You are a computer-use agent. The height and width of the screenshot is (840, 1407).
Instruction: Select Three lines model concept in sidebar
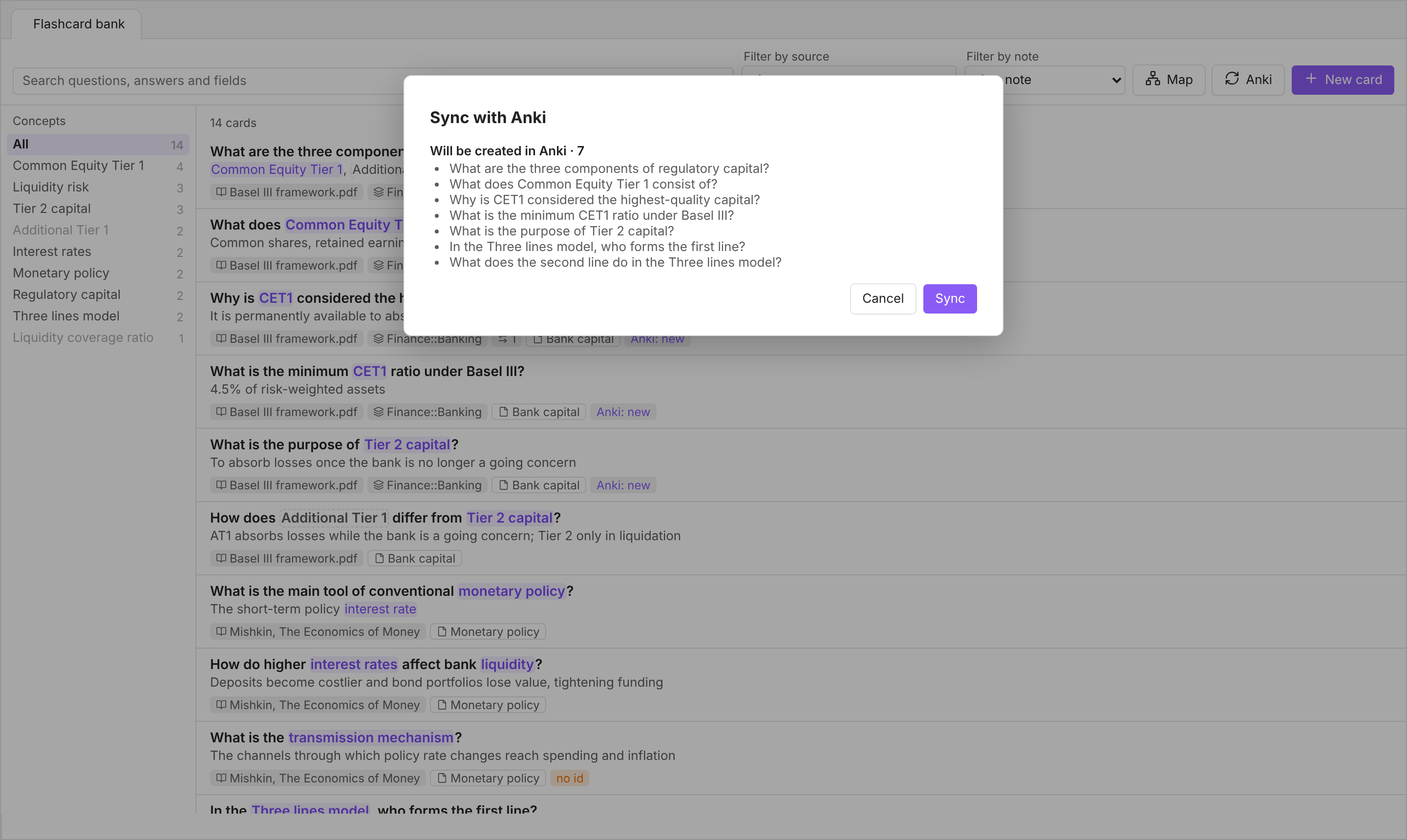click(x=97, y=316)
